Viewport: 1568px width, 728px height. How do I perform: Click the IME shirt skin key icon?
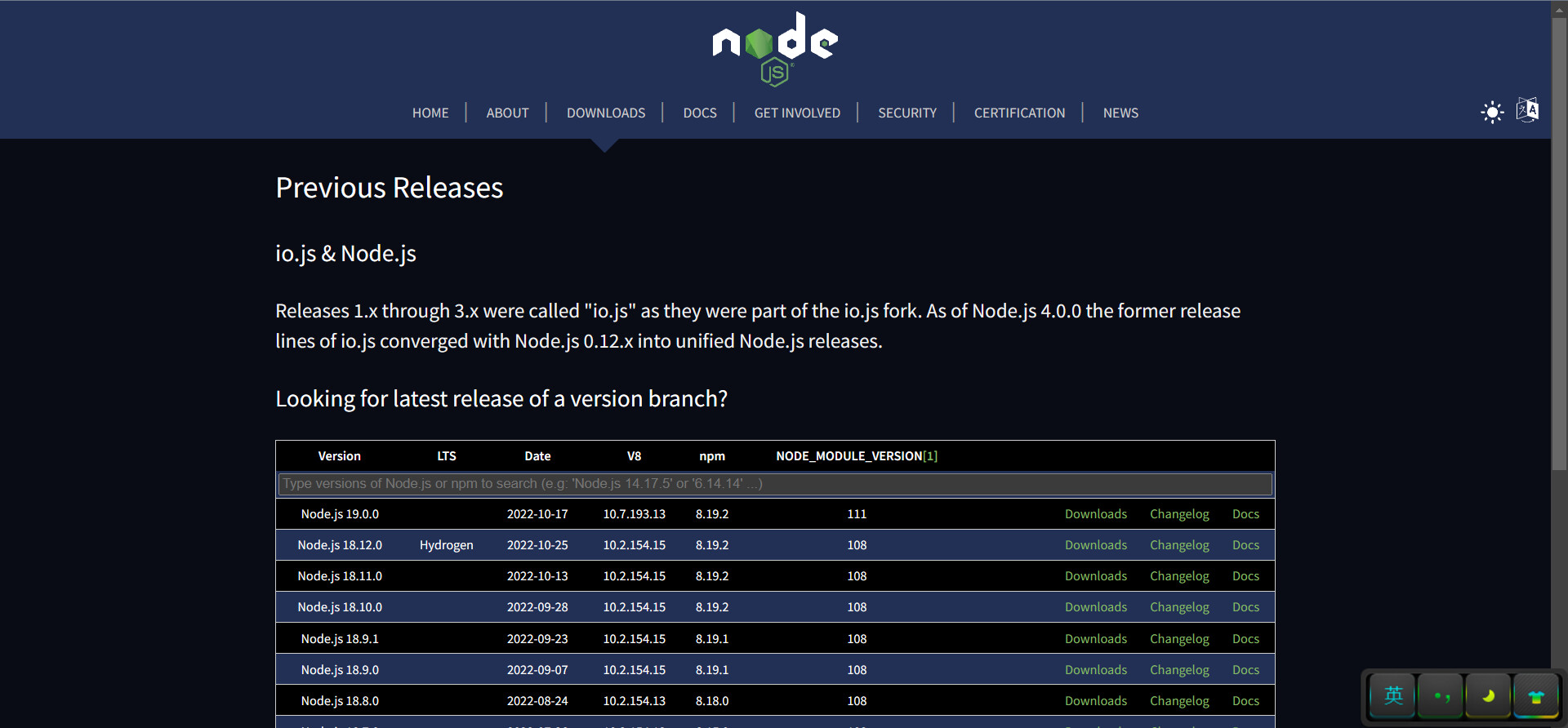click(x=1536, y=696)
